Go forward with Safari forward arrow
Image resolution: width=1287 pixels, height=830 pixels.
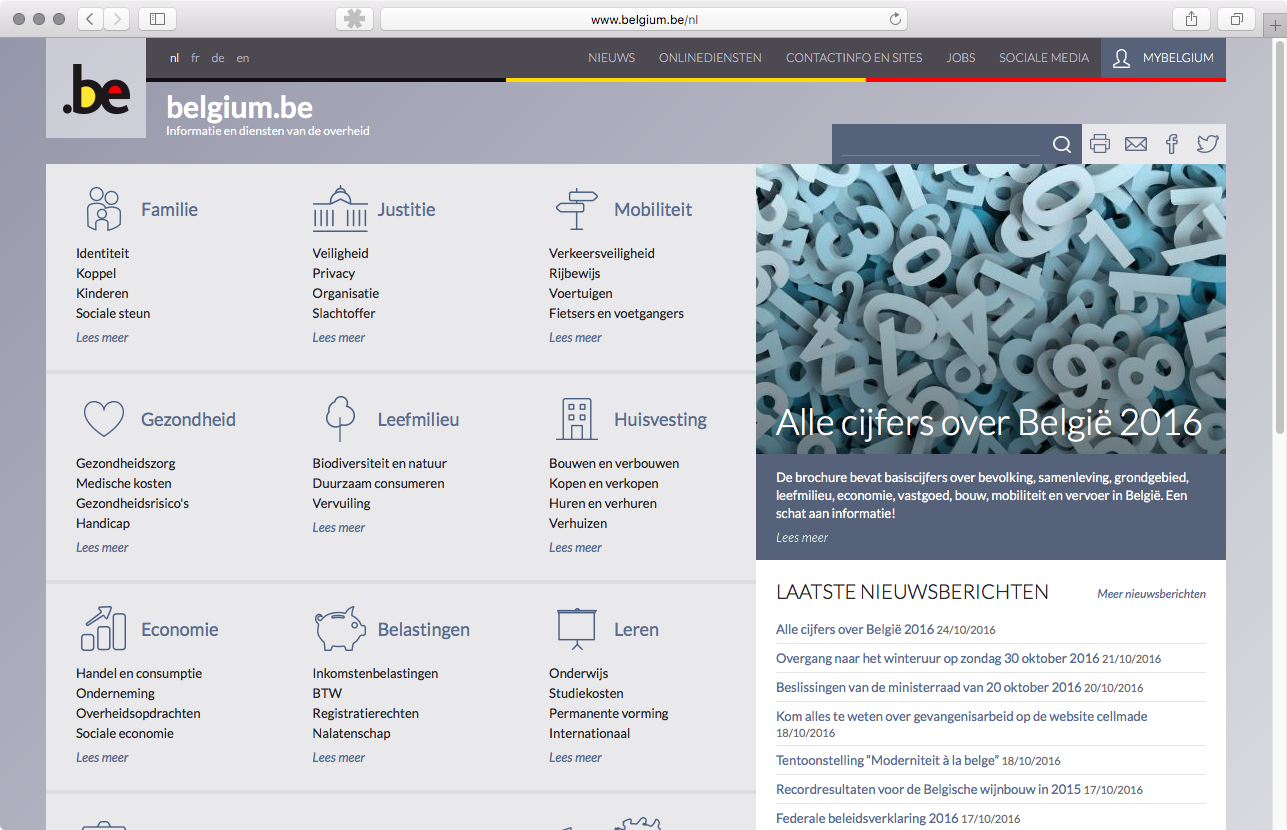click(x=117, y=18)
